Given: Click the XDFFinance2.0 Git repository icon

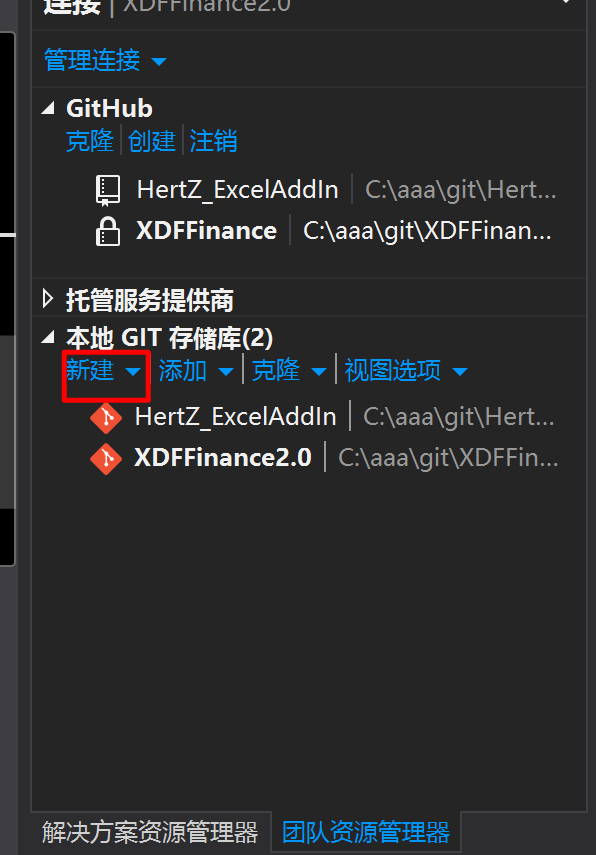Looking at the screenshot, I should 106,459.
